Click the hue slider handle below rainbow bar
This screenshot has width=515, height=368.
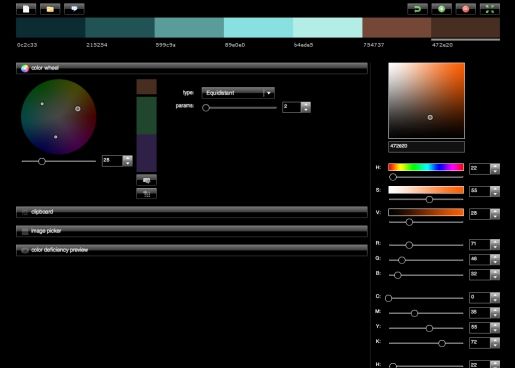(x=393, y=177)
